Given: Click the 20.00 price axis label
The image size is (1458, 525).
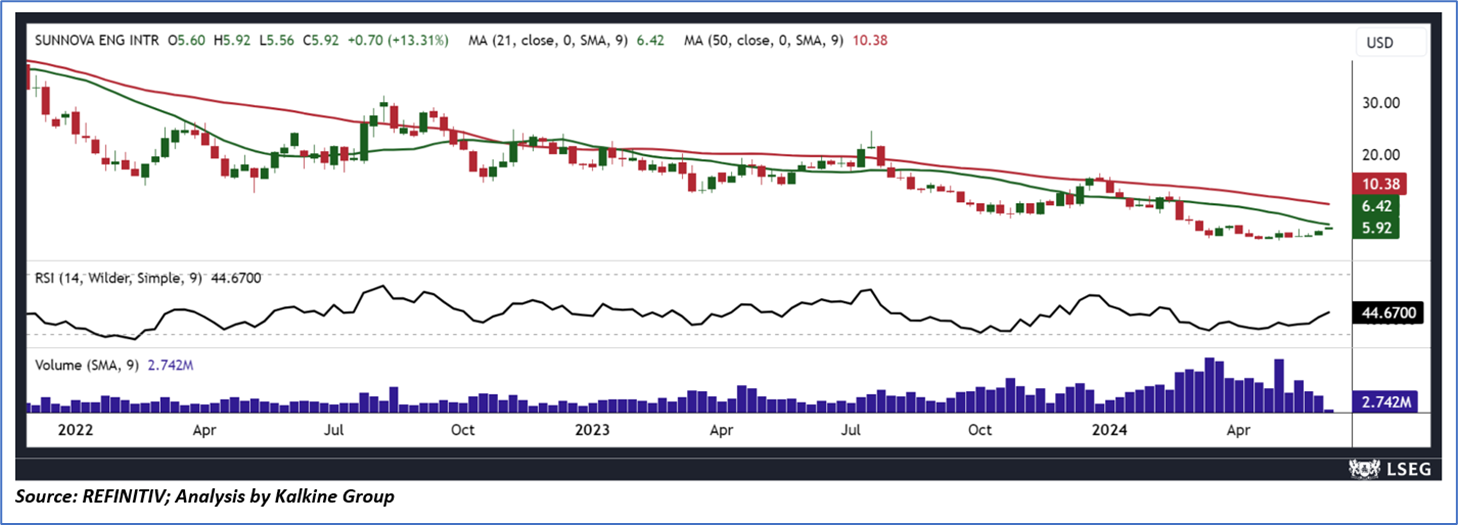Looking at the screenshot, I should tap(1379, 155).
